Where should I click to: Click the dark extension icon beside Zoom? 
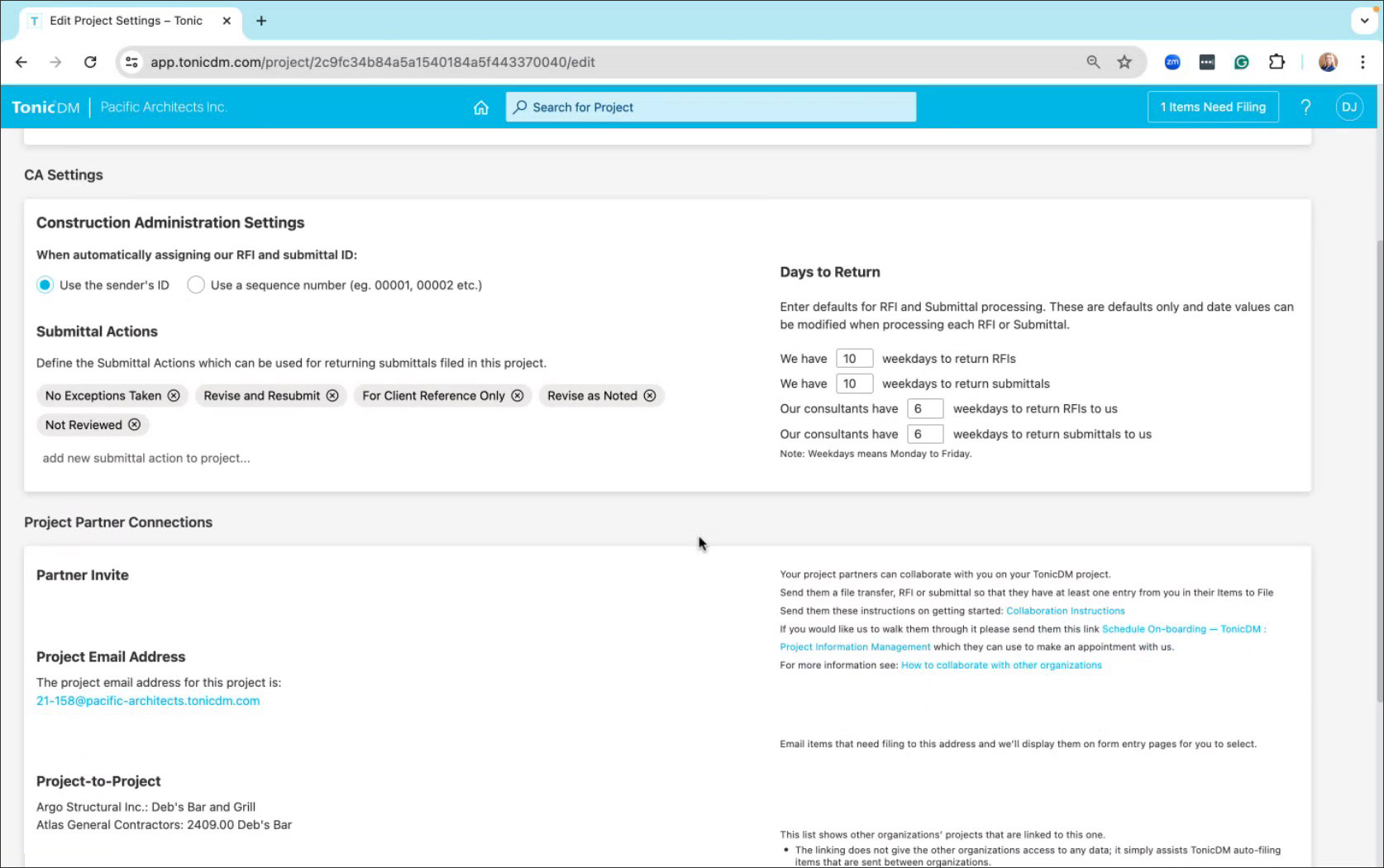coord(1207,62)
